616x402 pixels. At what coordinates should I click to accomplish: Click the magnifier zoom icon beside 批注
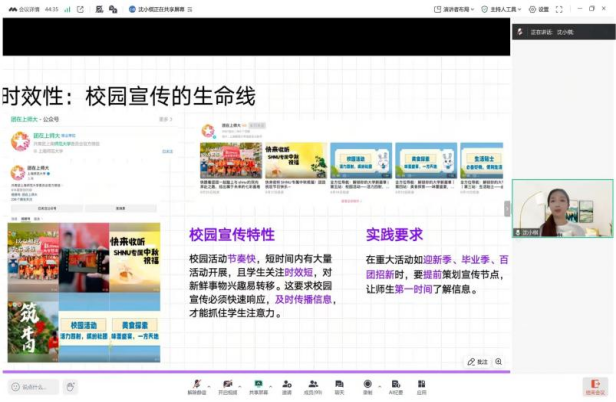[x=499, y=361]
